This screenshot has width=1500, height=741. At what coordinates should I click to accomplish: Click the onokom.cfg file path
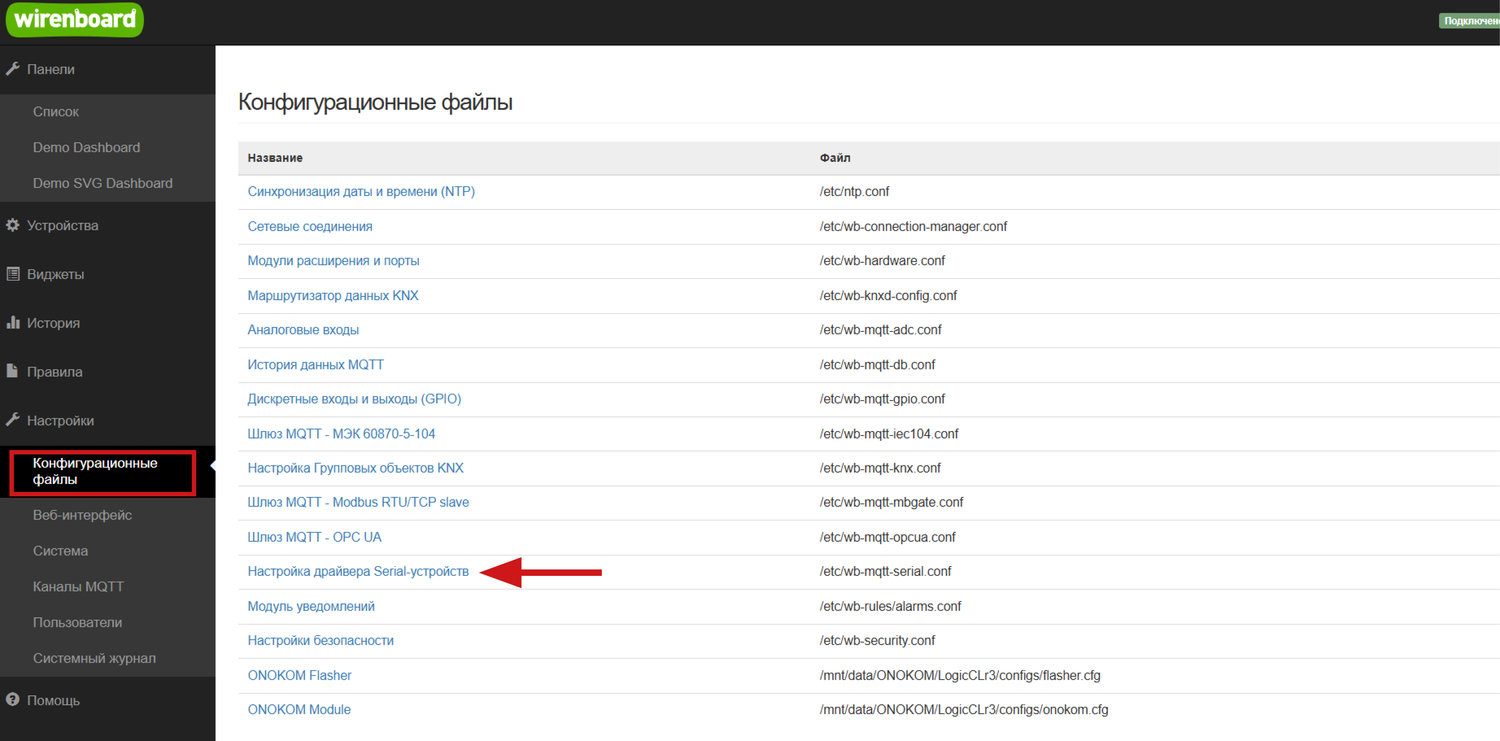coord(963,709)
